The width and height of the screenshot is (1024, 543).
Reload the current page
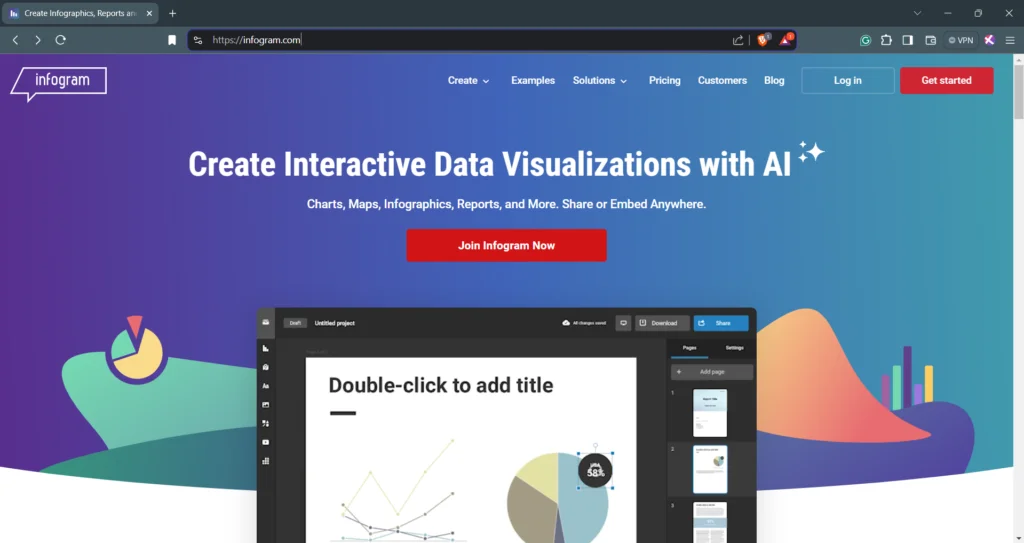pos(61,40)
